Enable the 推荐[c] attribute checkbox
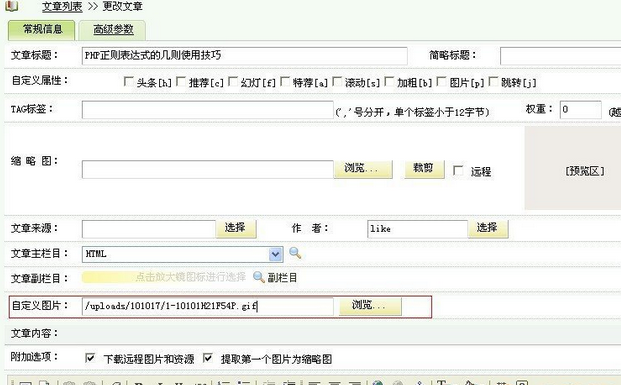621x385 pixels. [x=181, y=82]
